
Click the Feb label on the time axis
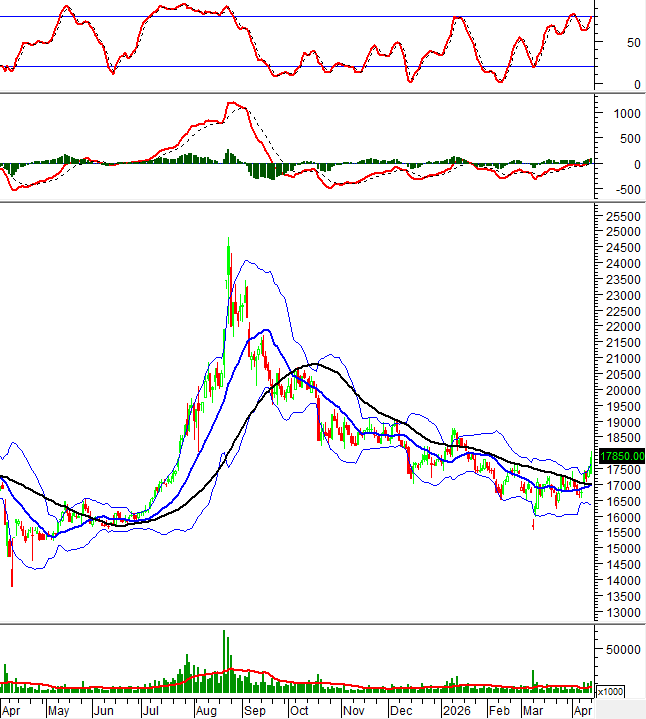tap(498, 709)
